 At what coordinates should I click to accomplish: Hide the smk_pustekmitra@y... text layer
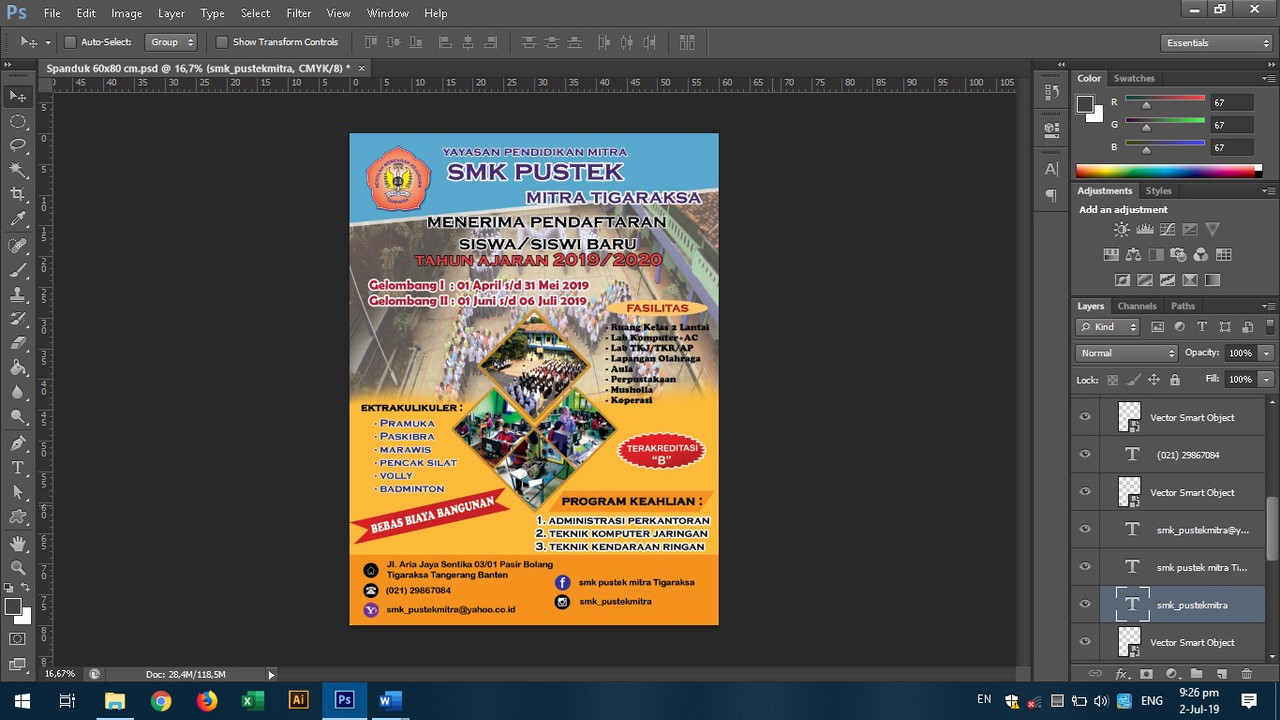coord(1085,529)
